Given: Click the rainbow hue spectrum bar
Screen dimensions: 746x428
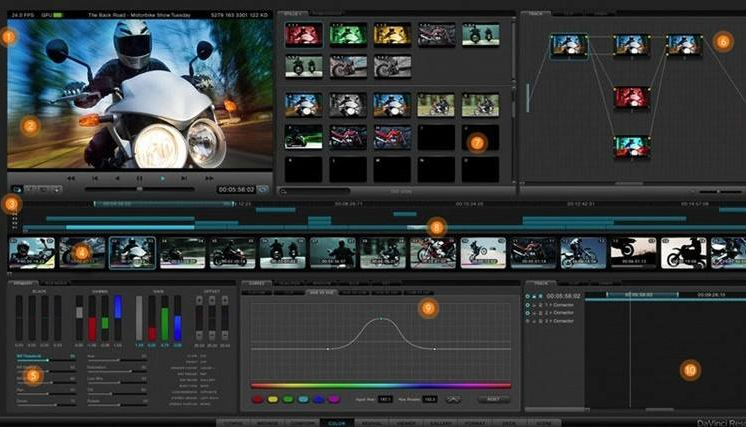Looking at the screenshot, I should point(381,386).
